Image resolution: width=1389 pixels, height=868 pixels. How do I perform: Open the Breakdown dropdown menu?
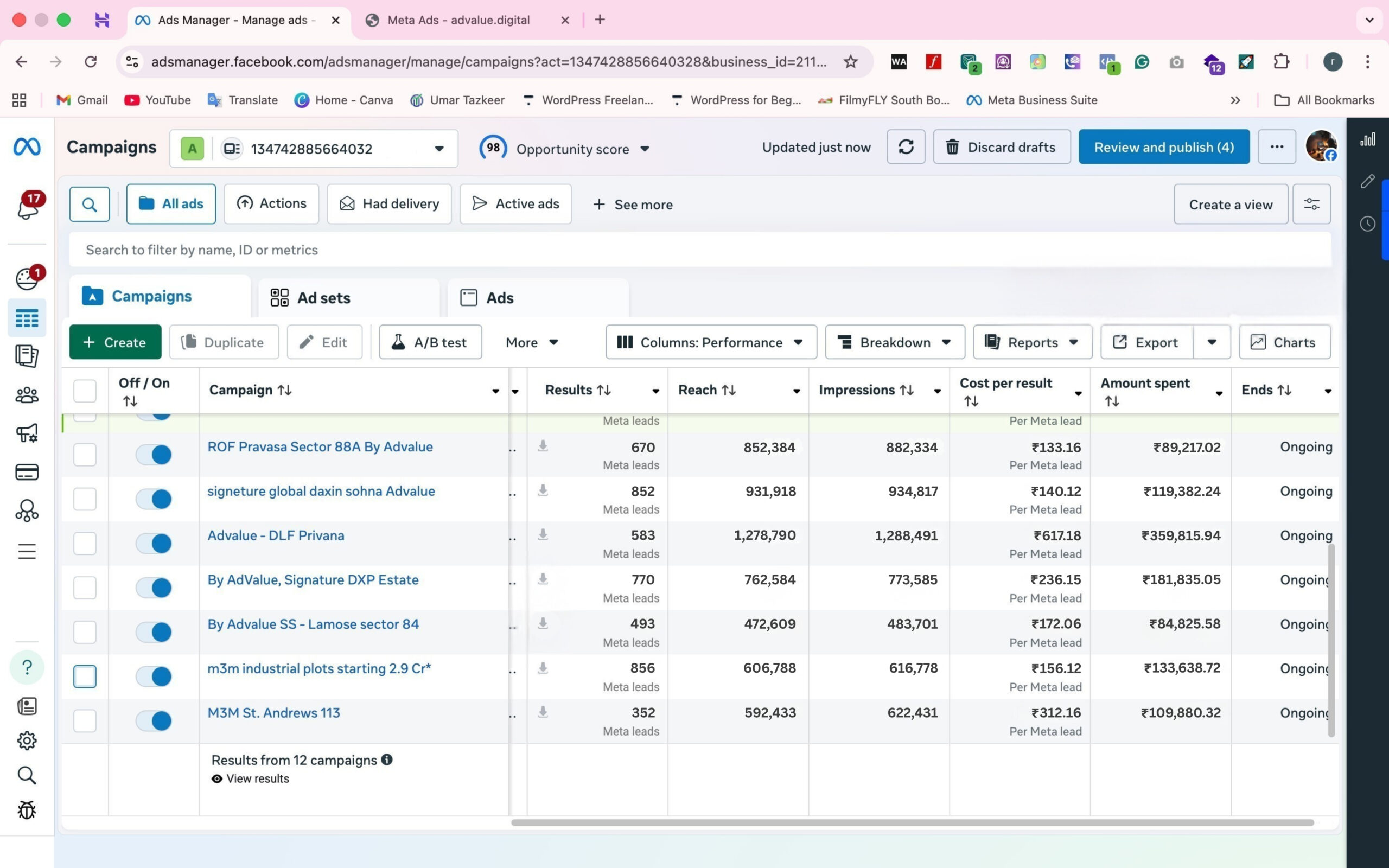(x=894, y=342)
